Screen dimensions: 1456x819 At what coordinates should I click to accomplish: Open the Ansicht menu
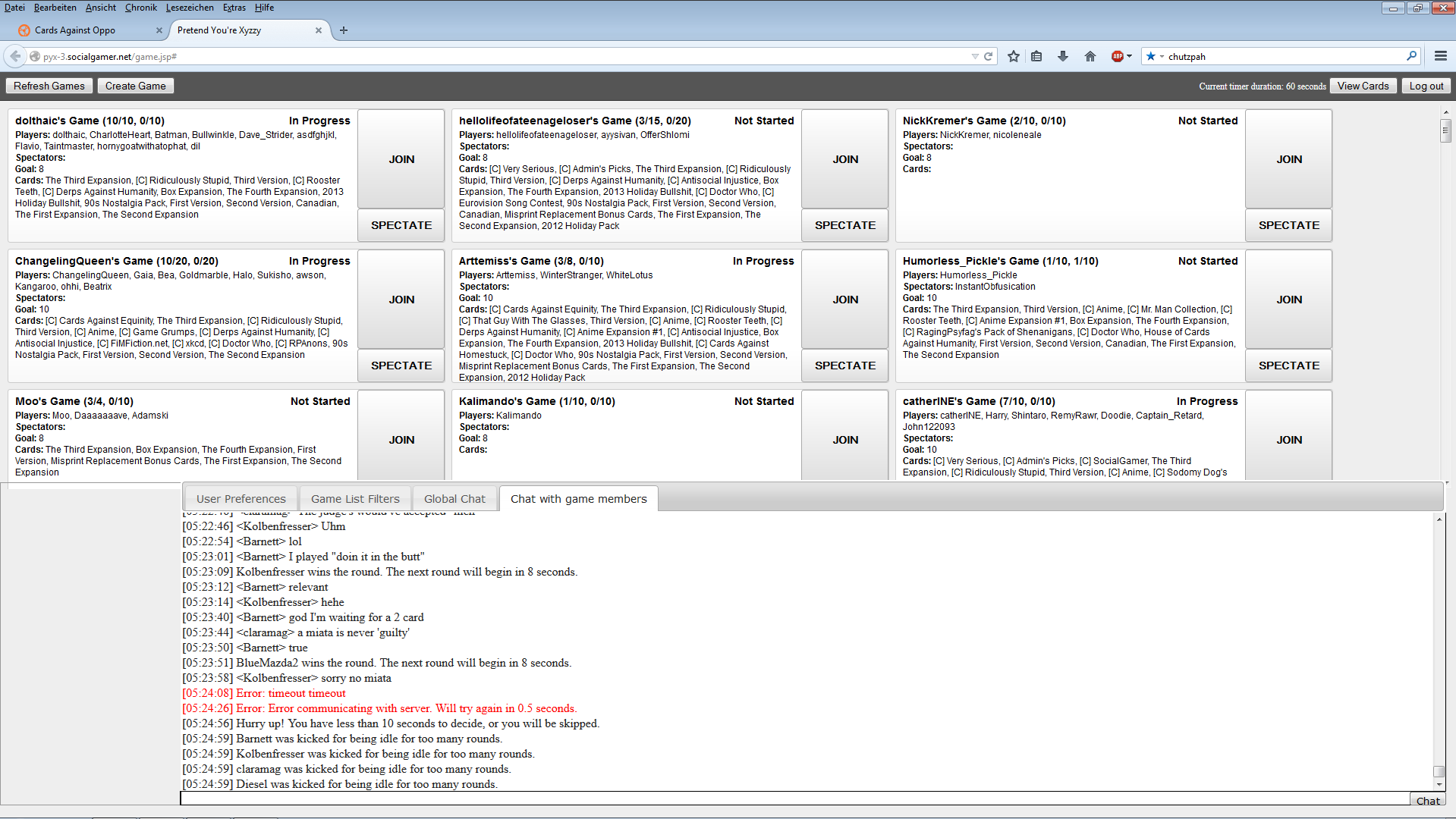pos(101,8)
